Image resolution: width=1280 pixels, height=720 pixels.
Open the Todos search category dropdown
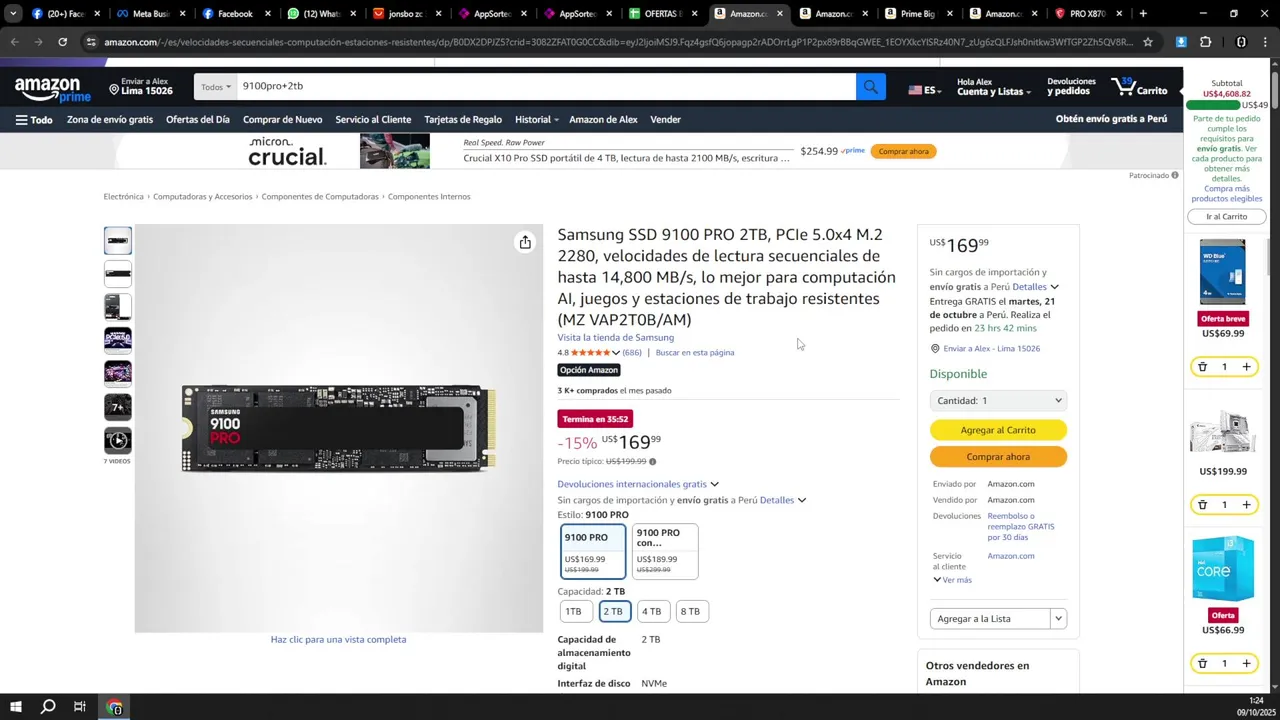215,87
